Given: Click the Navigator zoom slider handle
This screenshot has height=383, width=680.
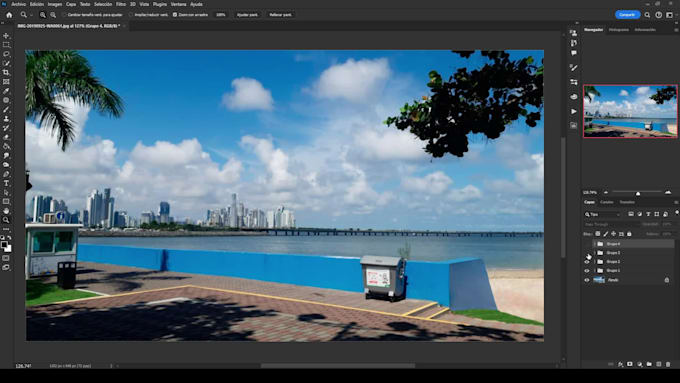Looking at the screenshot, I should pos(638,193).
